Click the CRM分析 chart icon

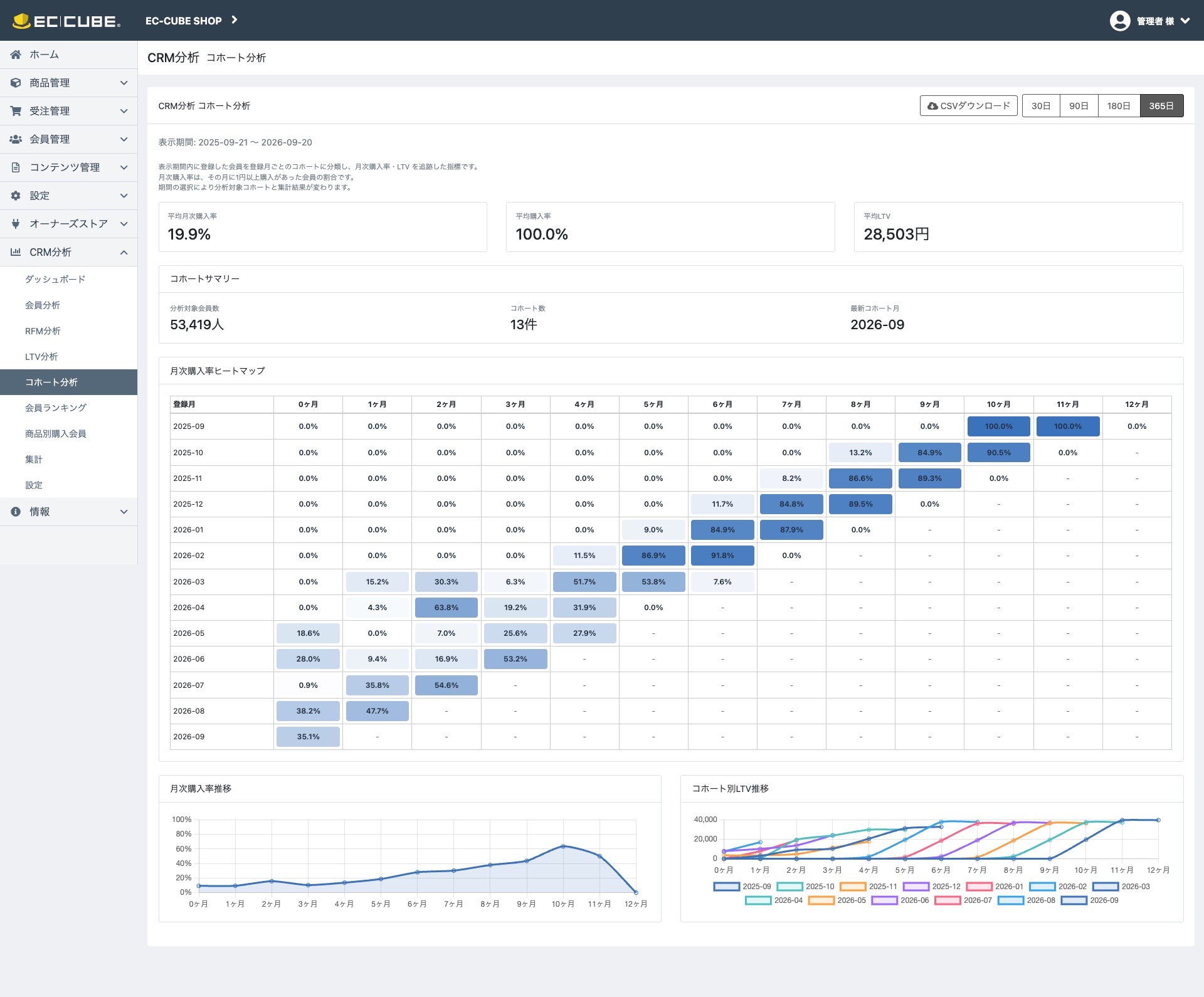(16, 252)
